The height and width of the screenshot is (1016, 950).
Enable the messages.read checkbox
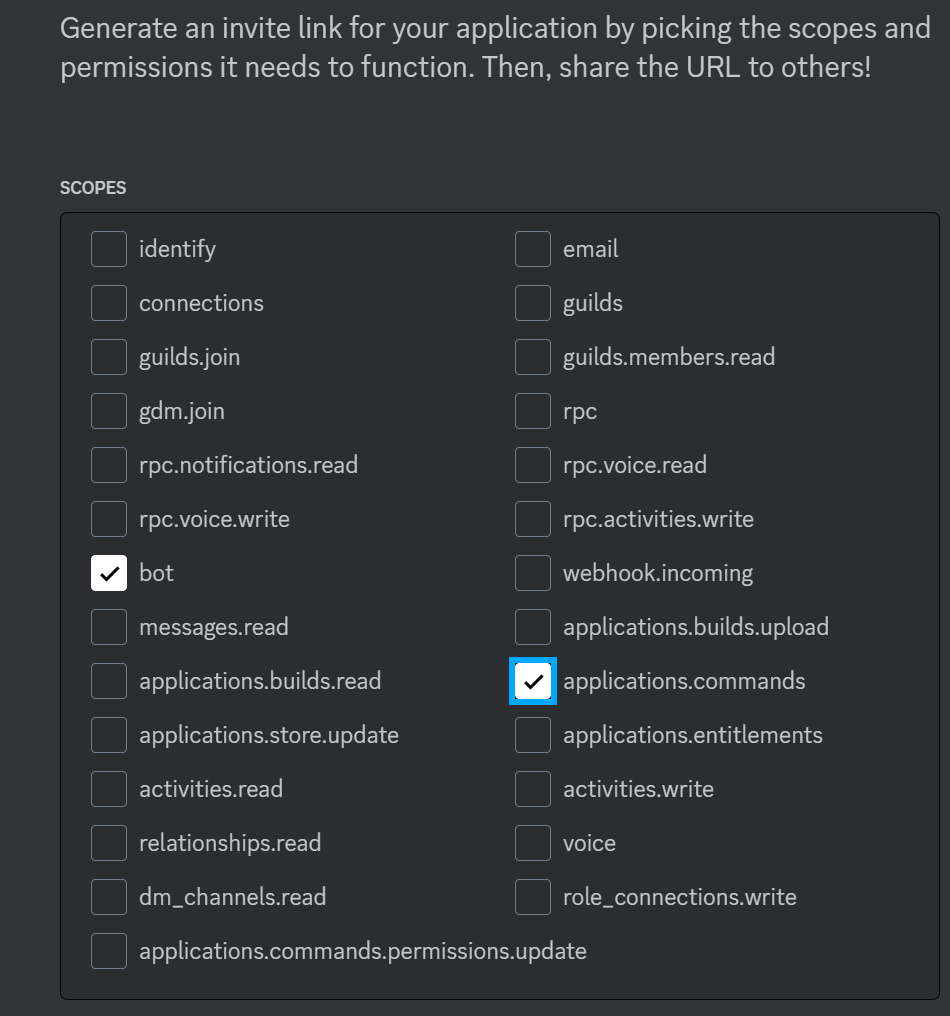click(108, 627)
